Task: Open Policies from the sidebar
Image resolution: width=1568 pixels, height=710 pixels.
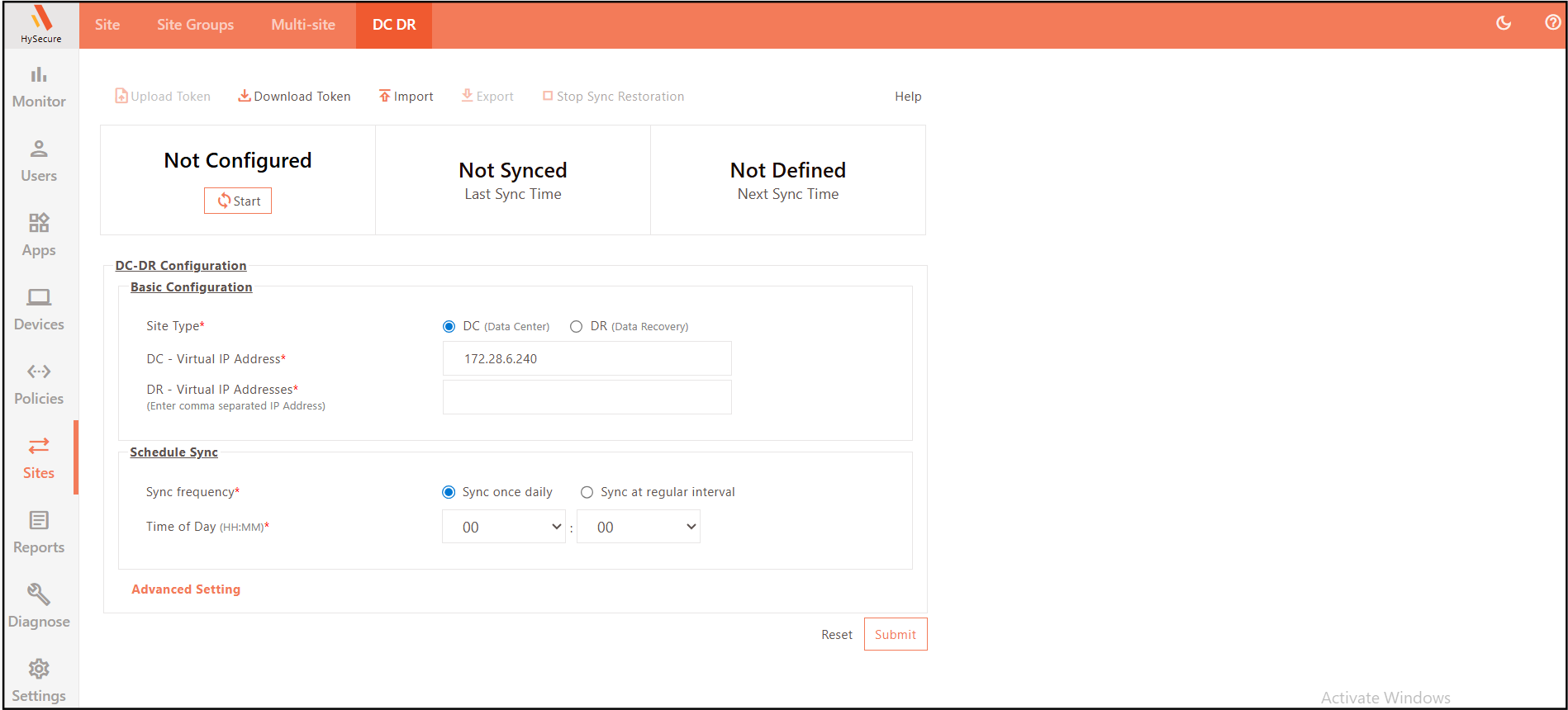Action: coord(39,384)
